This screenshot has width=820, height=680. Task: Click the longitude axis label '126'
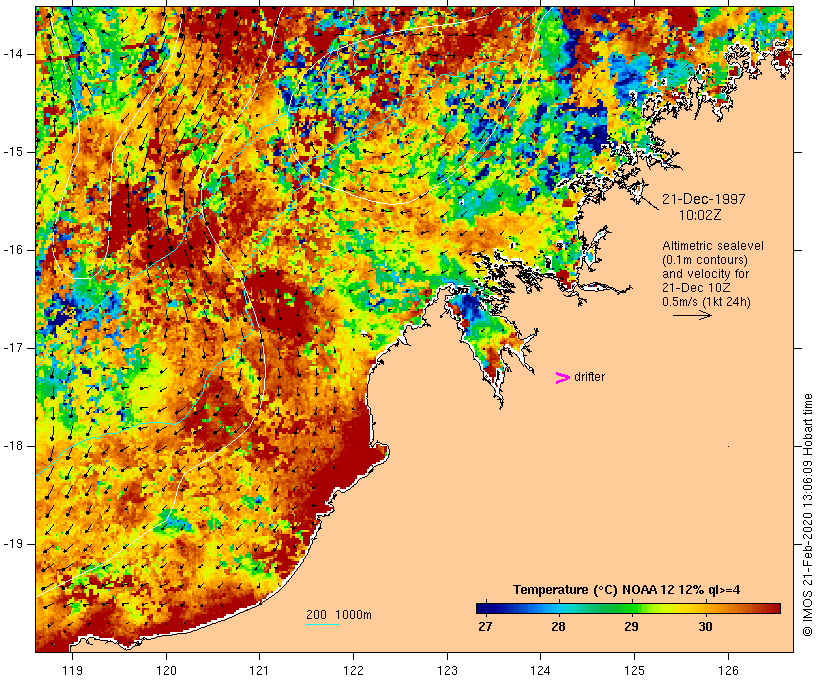pyautogui.click(x=728, y=670)
